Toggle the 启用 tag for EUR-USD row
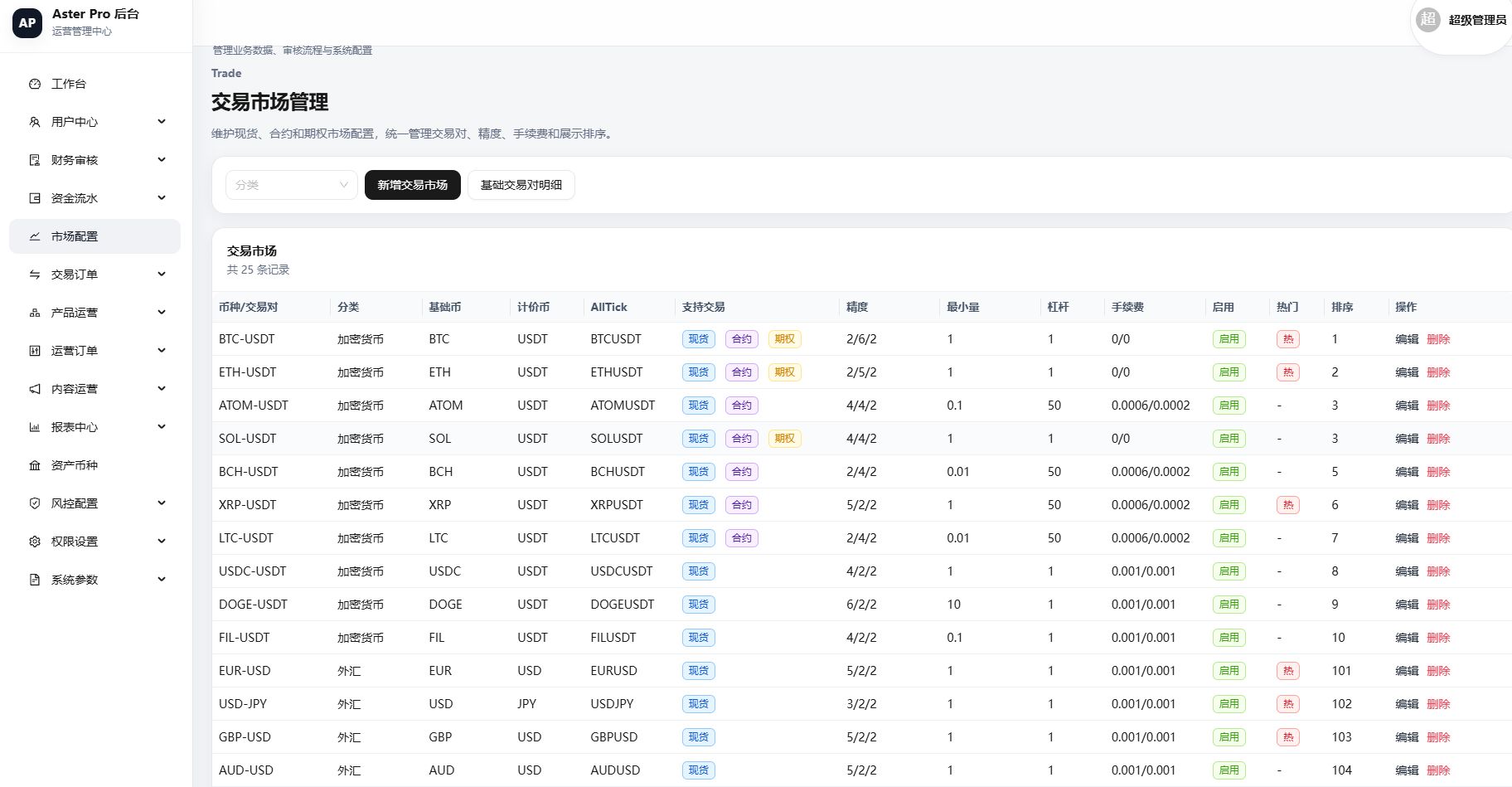Image resolution: width=1512 pixels, height=787 pixels. (x=1228, y=671)
